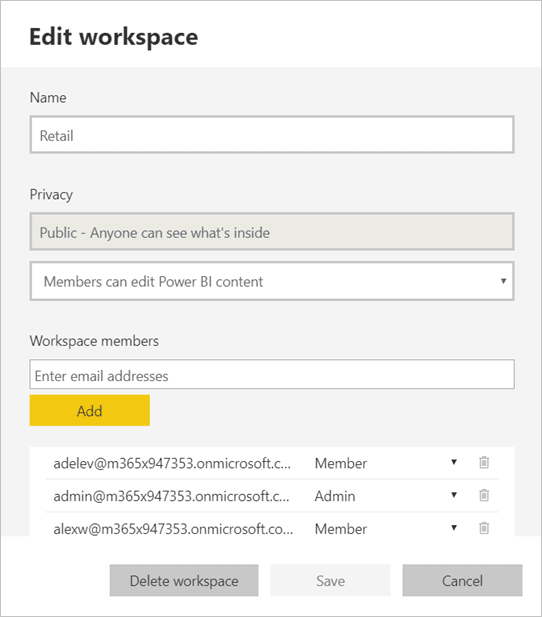The width and height of the screenshot is (542, 617).
Task: Click the Public privacy field
Action: coord(272,232)
